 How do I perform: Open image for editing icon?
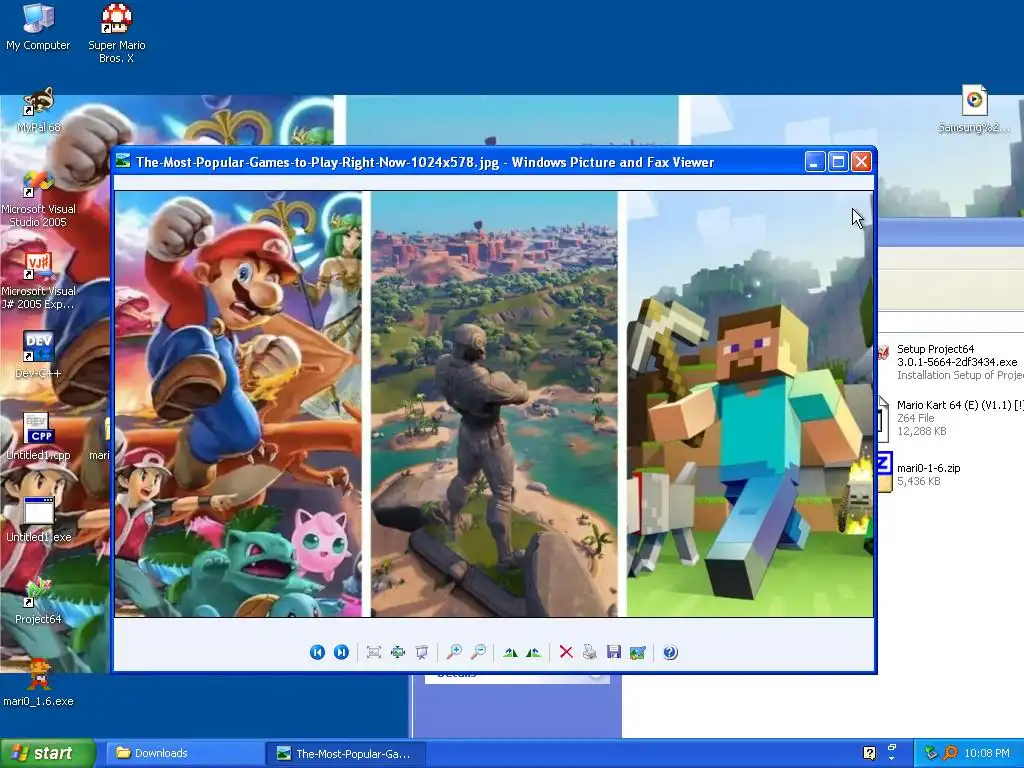(637, 652)
